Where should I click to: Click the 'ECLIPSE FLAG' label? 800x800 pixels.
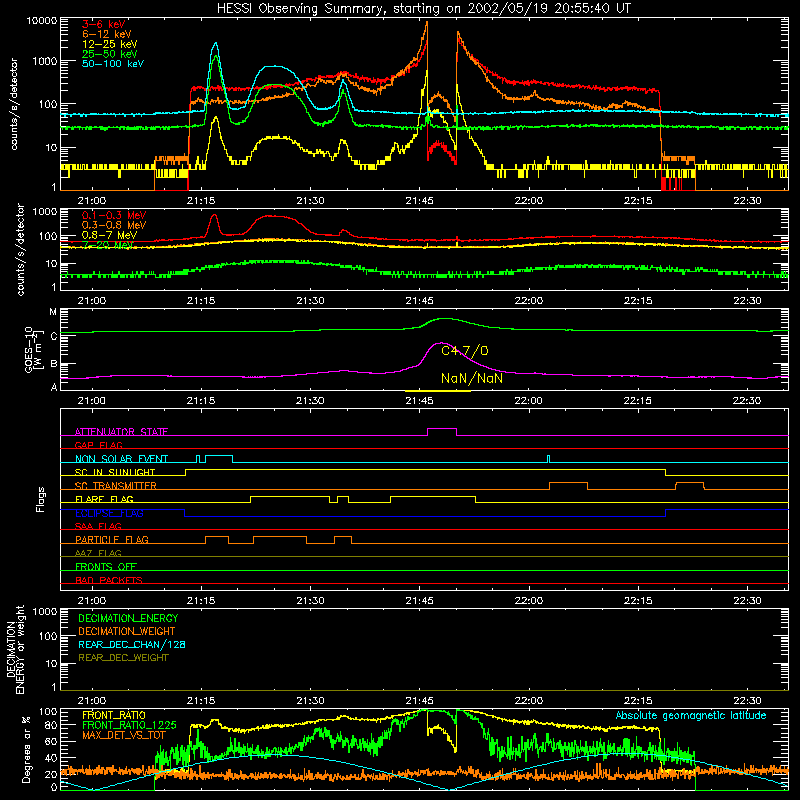pos(109,513)
